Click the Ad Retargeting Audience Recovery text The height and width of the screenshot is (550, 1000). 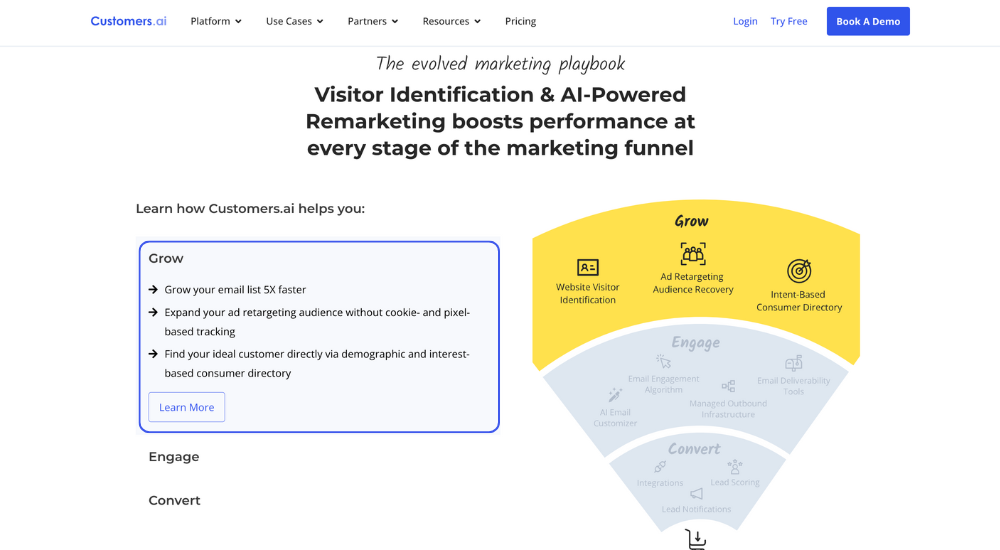[693, 283]
